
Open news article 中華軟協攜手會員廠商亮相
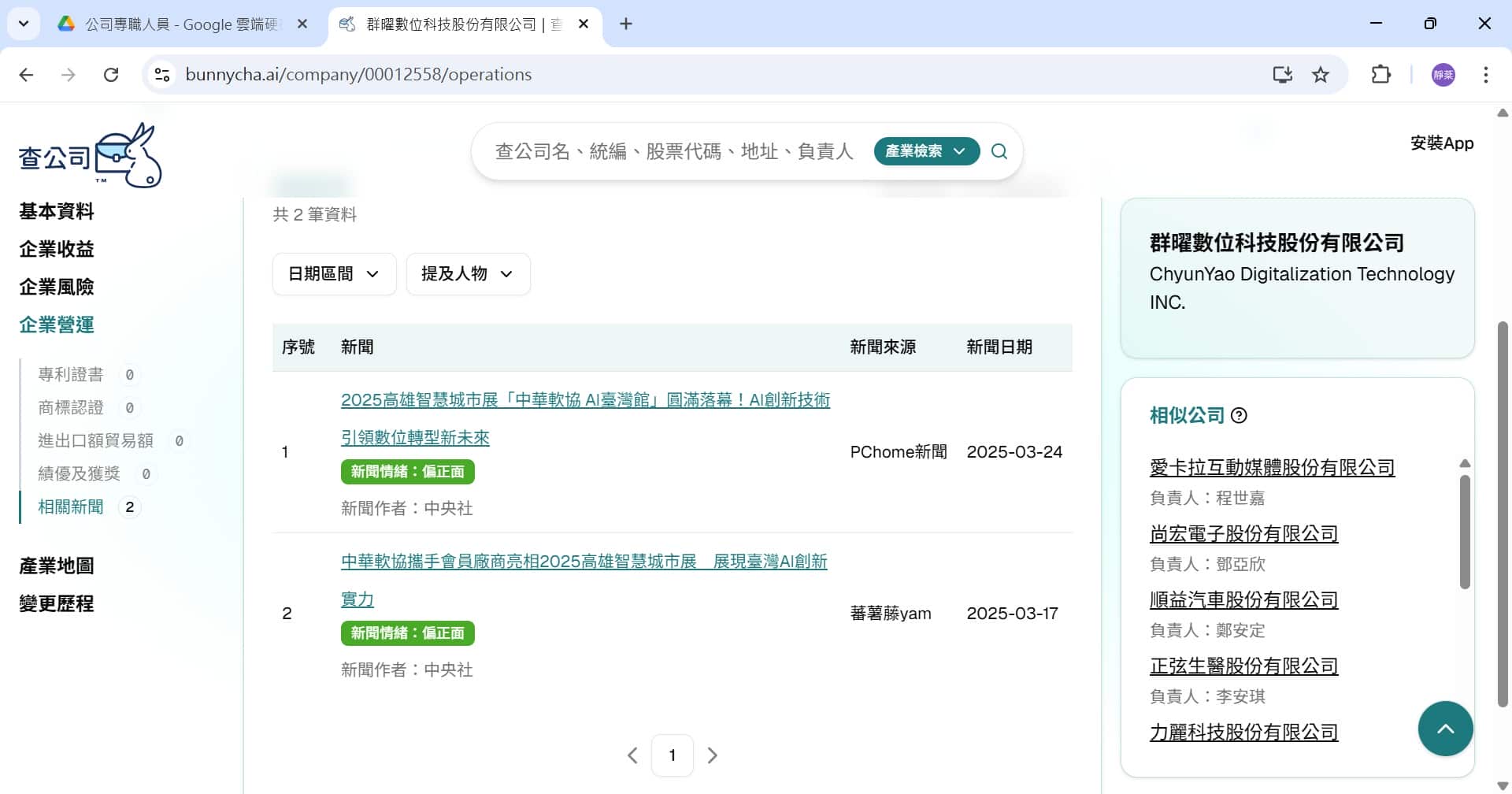tap(584, 562)
